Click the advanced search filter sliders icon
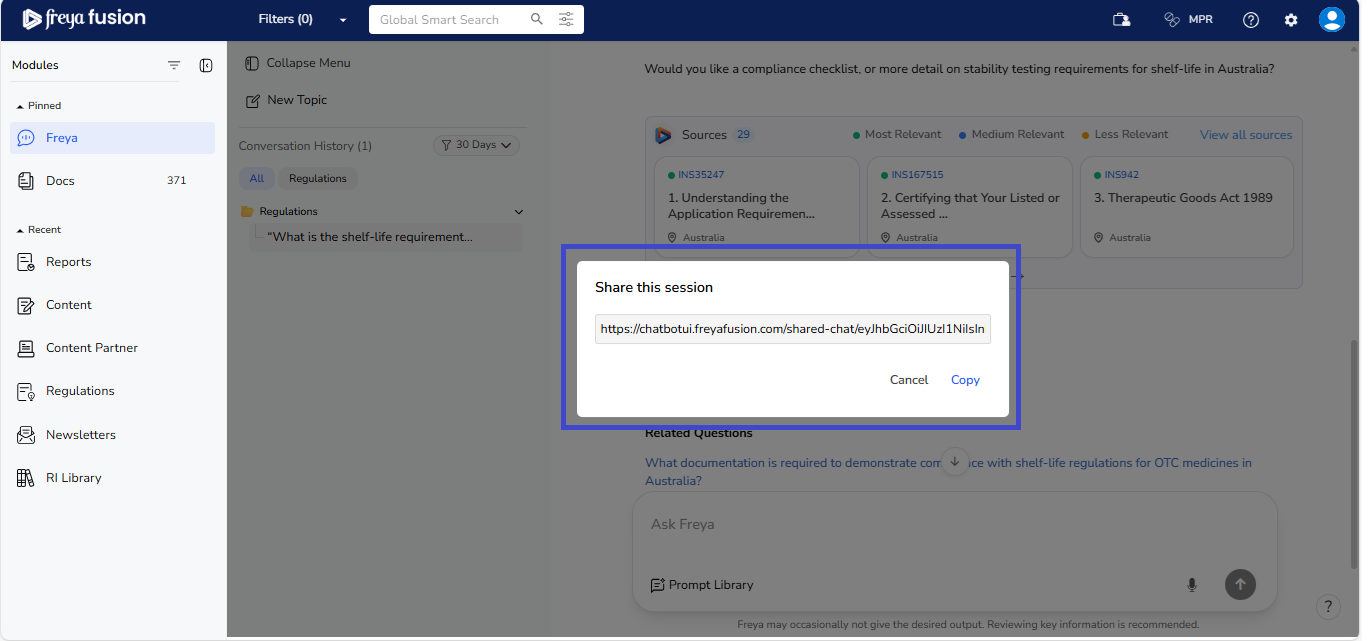 tap(566, 20)
